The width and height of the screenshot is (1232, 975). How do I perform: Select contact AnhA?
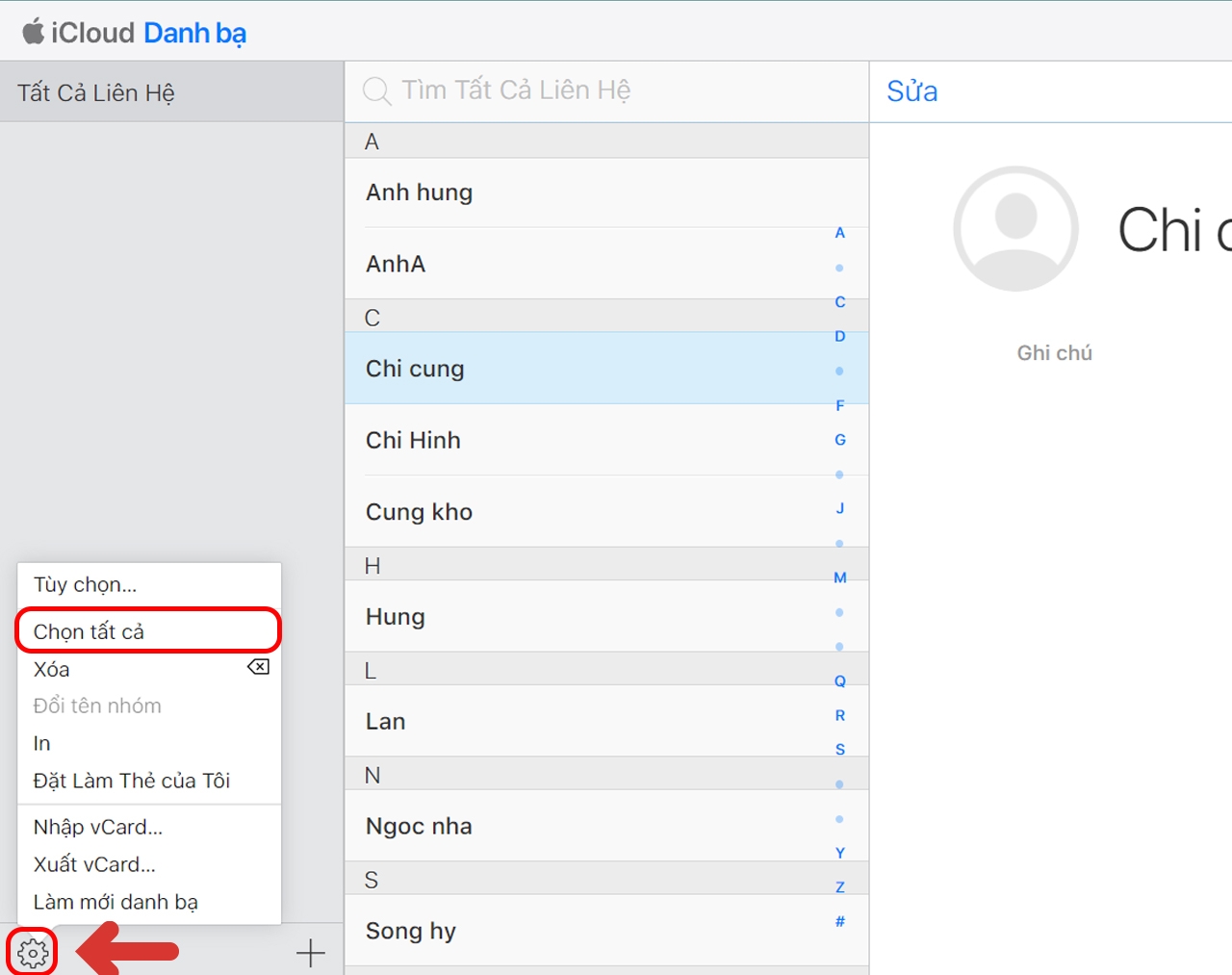pyautogui.click(x=606, y=264)
